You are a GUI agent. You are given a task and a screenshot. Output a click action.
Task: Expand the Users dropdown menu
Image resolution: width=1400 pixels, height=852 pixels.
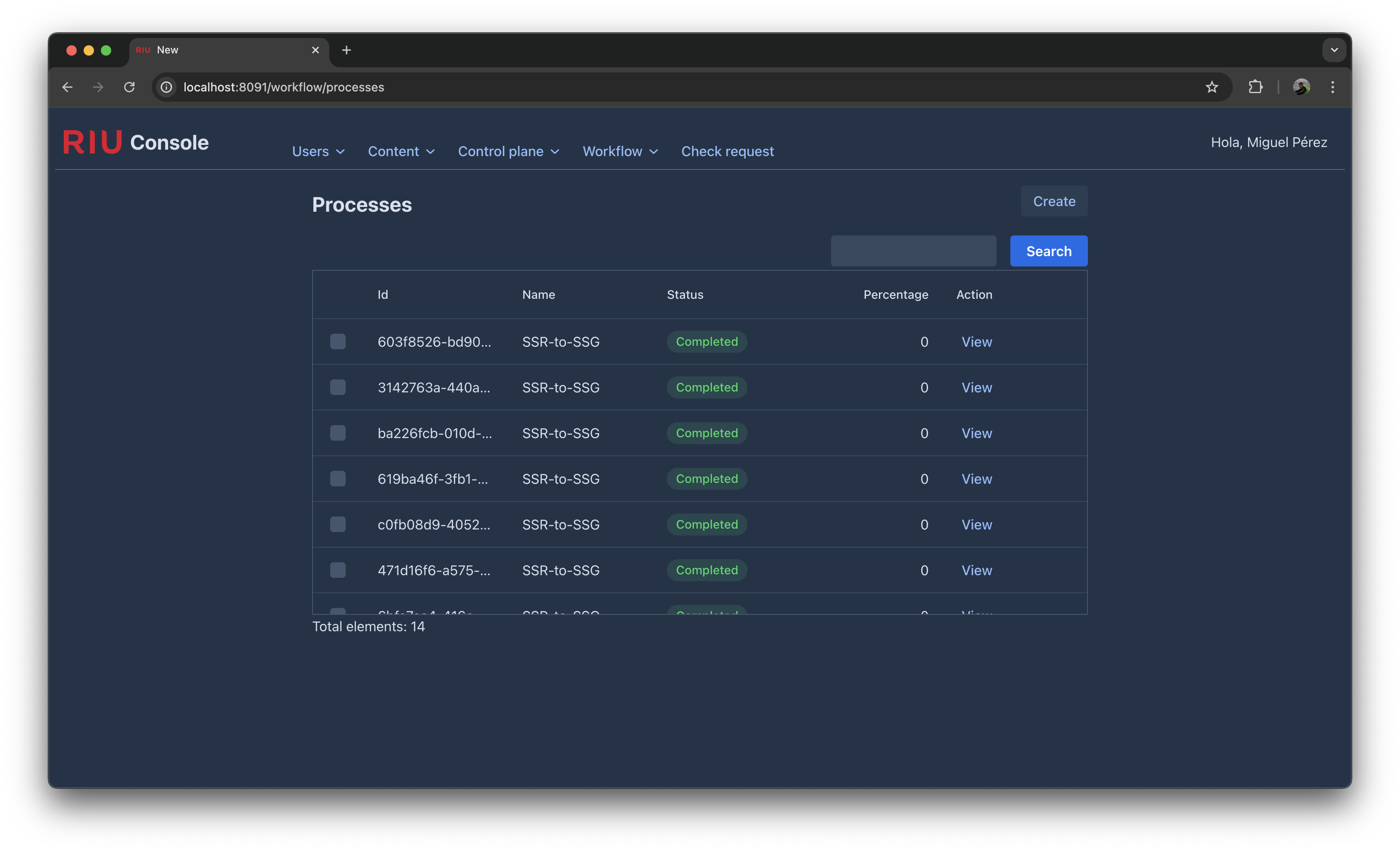tap(318, 151)
